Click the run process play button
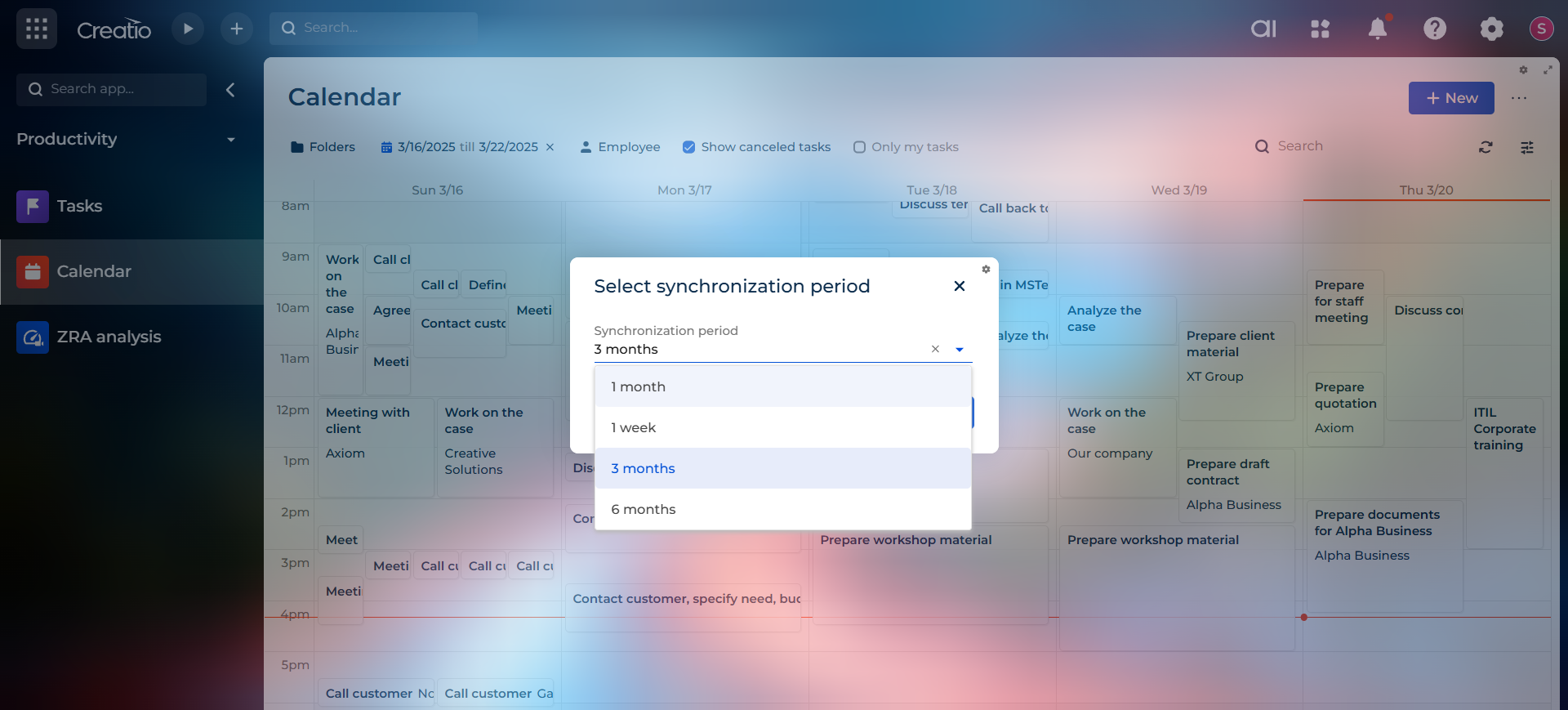The image size is (1568, 710). tap(188, 29)
